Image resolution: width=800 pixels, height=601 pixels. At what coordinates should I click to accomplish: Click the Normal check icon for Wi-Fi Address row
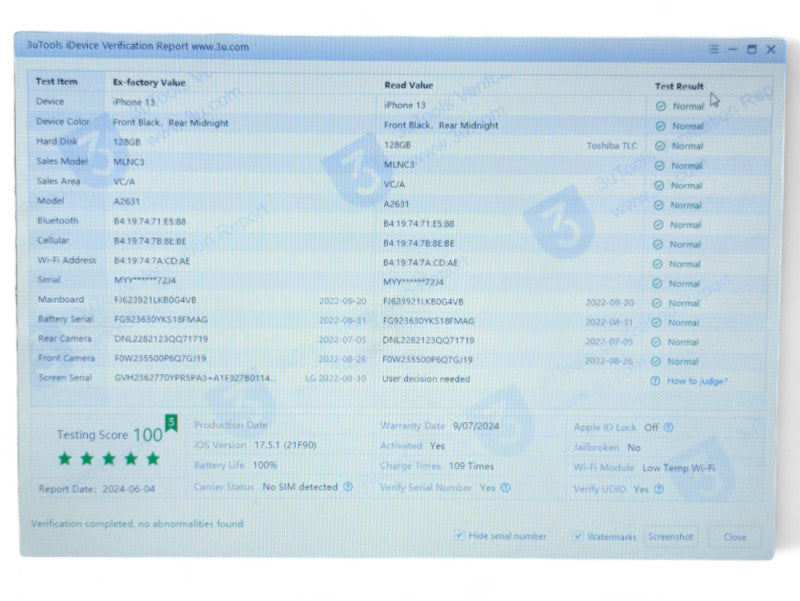[x=658, y=264]
